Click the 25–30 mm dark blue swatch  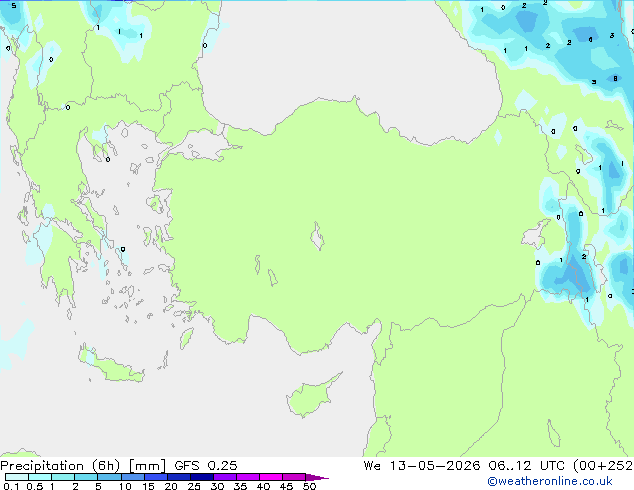tap(201, 477)
